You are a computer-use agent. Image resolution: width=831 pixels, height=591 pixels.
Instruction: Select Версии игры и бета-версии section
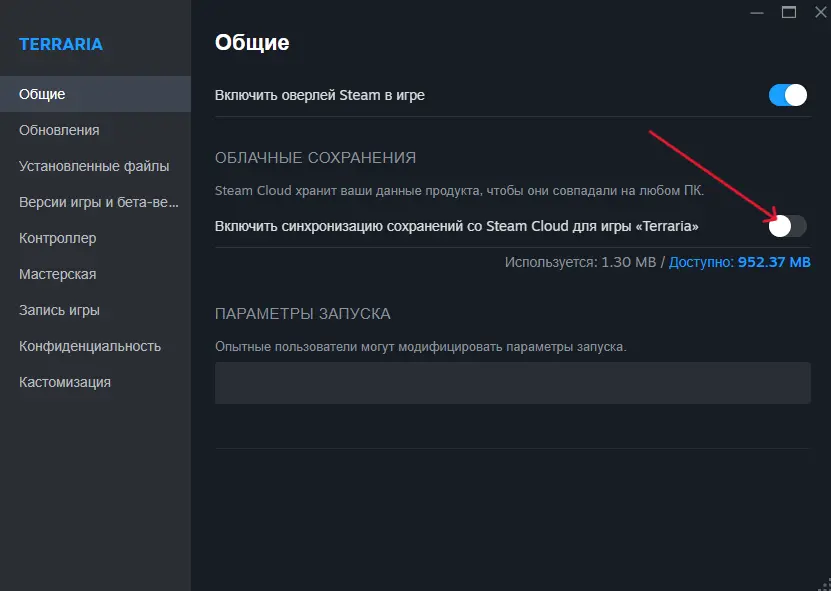pyautogui.click(x=95, y=202)
